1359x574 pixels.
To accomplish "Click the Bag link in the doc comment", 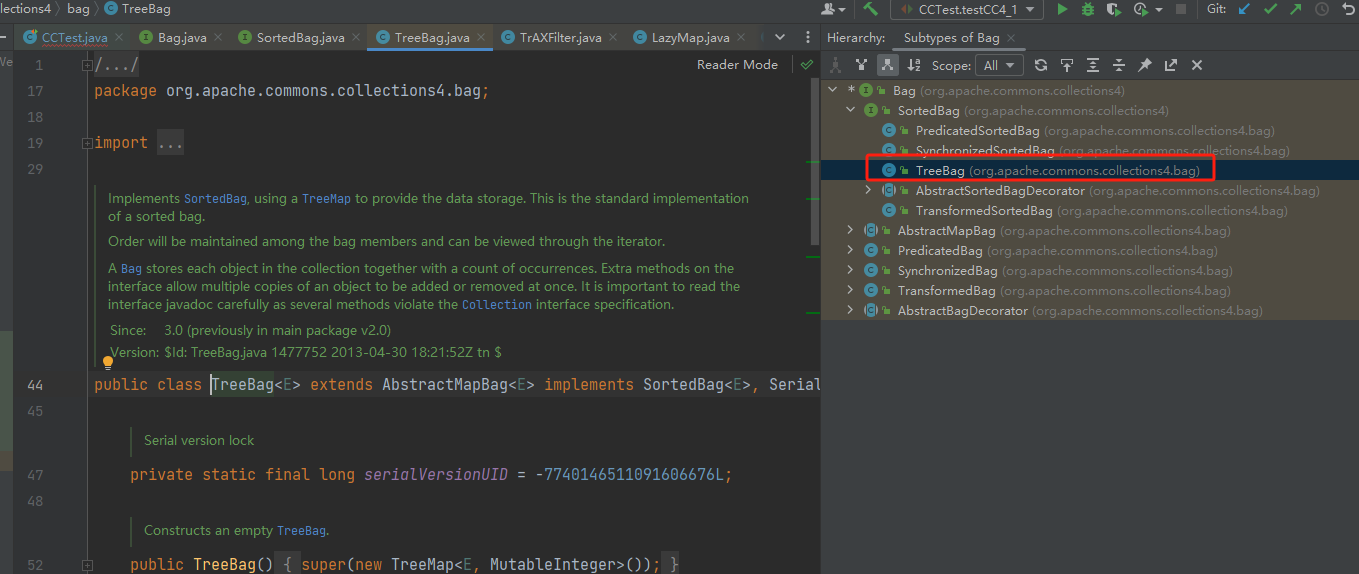I will 132,269.
